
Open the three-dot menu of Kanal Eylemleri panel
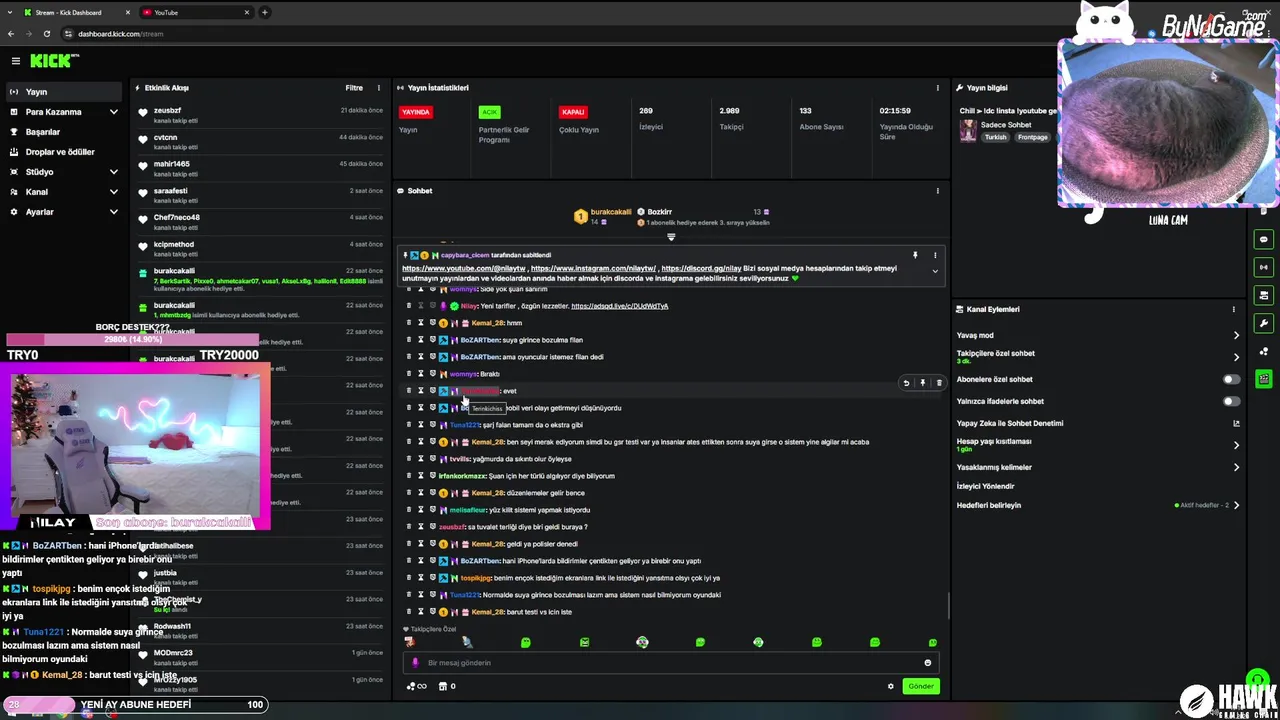(x=1233, y=309)
